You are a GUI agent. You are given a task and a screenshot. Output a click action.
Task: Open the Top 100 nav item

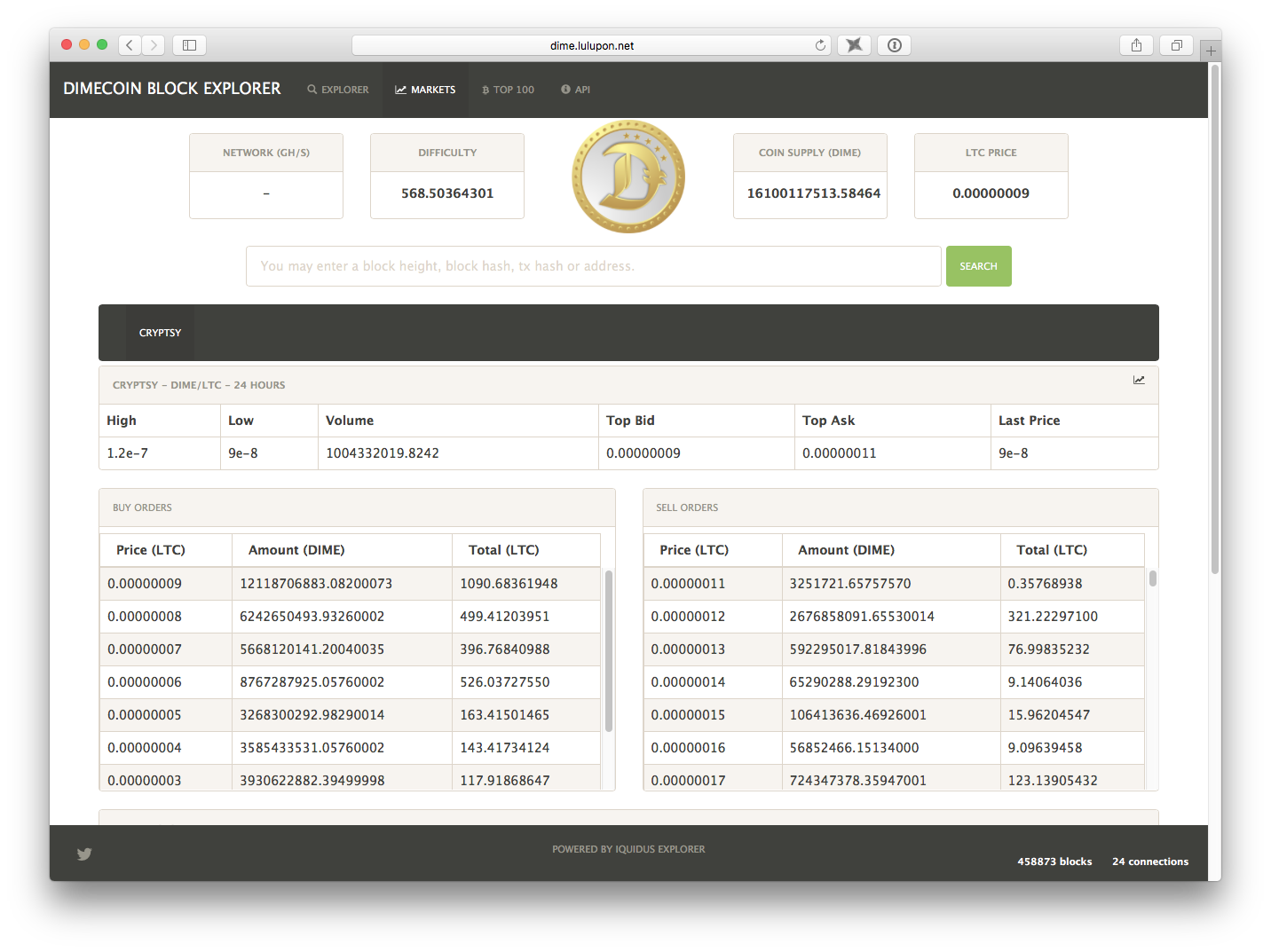[508, 90]
